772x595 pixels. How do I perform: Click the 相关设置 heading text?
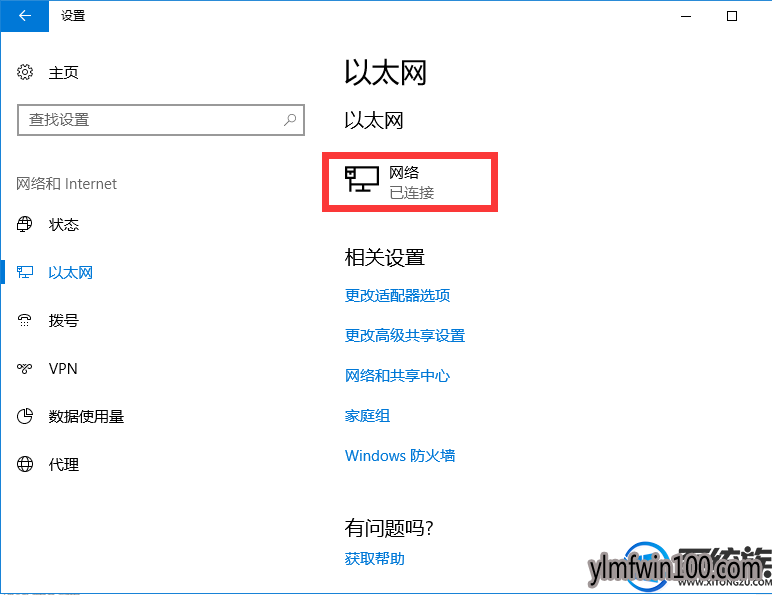tap(385, 257)
